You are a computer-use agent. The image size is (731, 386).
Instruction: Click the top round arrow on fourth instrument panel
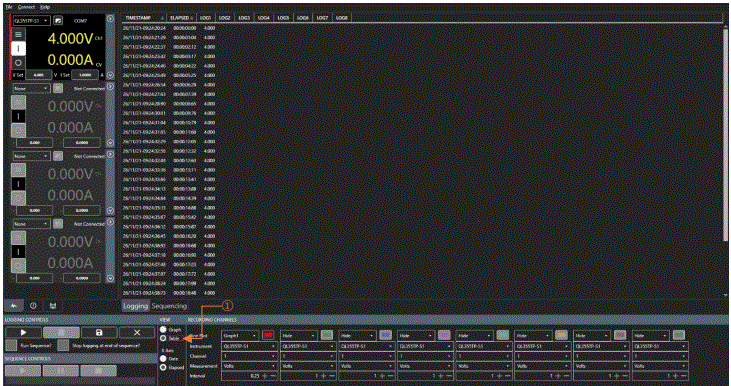110,222
